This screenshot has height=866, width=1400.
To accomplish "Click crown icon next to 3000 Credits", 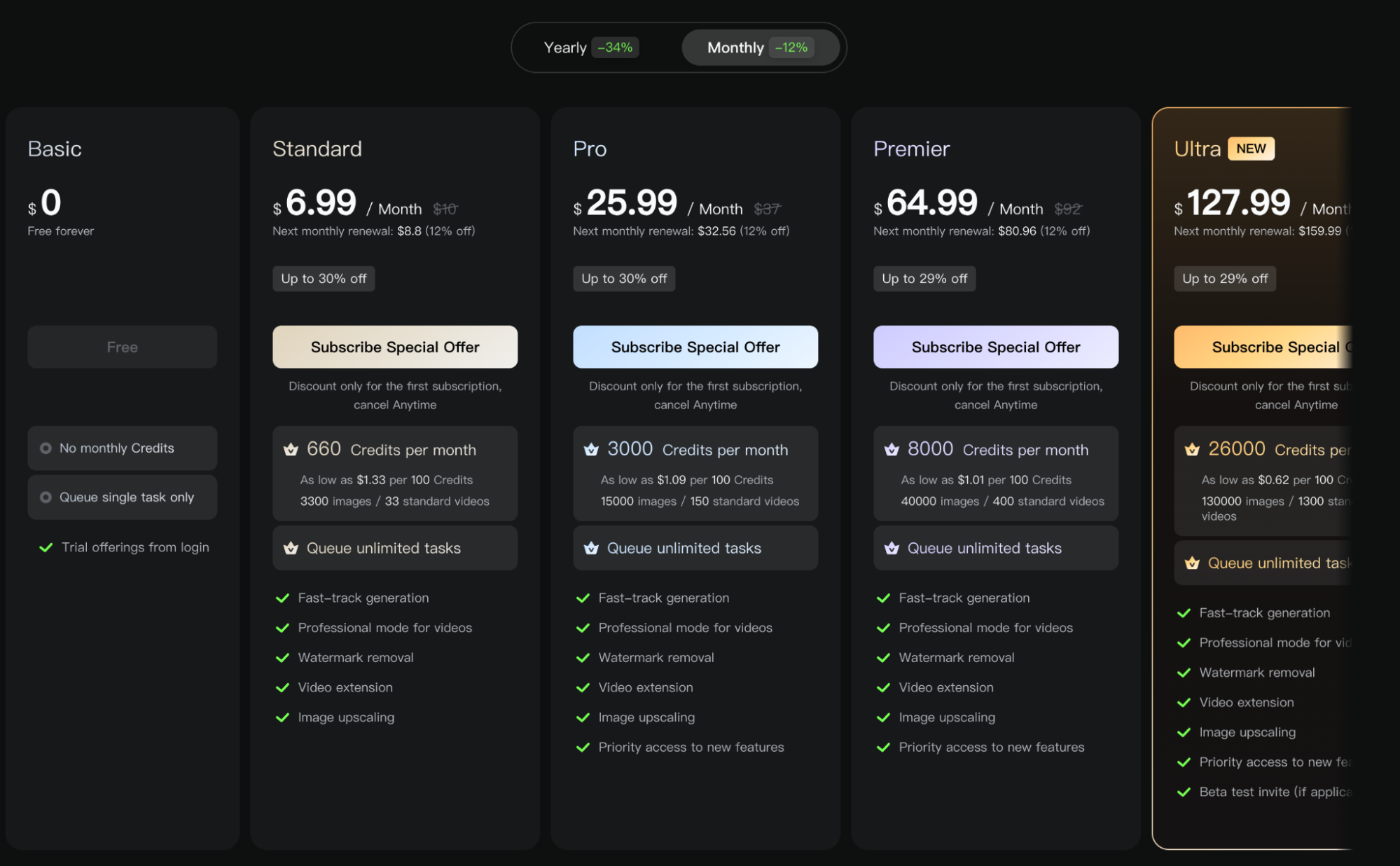I will tap(591, 450).
